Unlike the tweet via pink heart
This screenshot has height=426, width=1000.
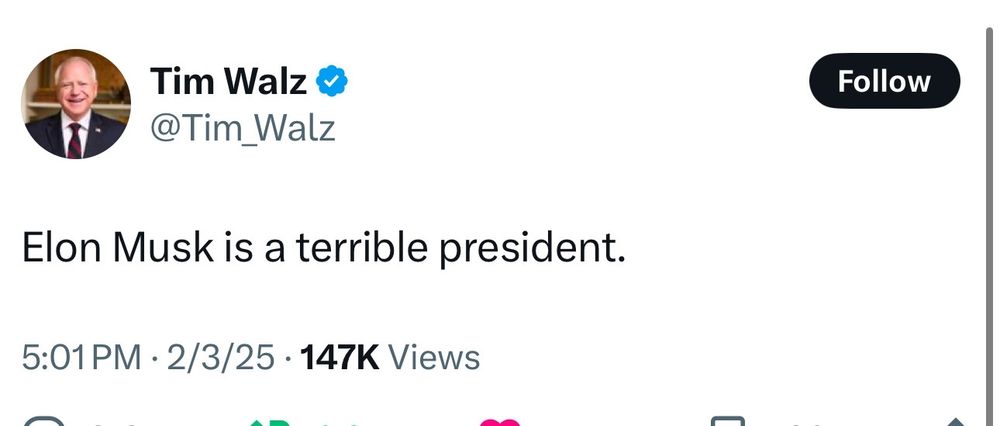click(x=500, y=421)
